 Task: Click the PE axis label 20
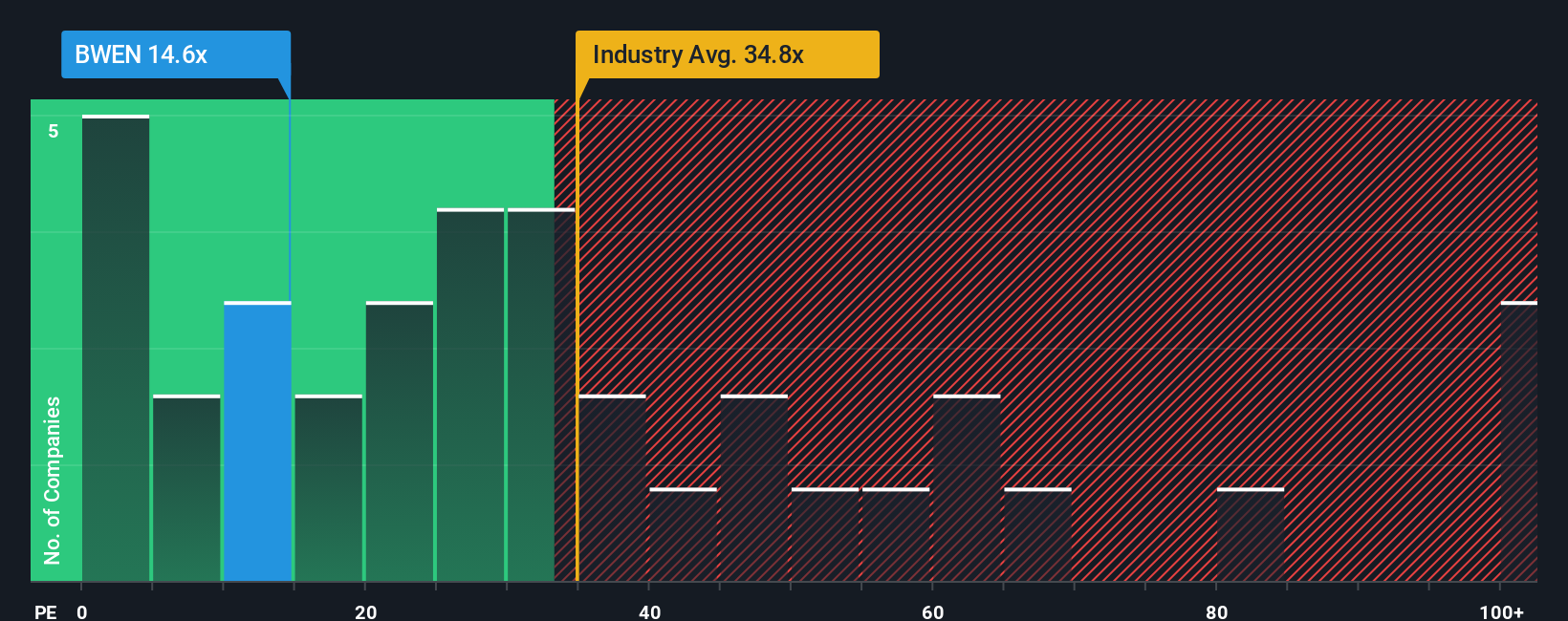[365, 611]
